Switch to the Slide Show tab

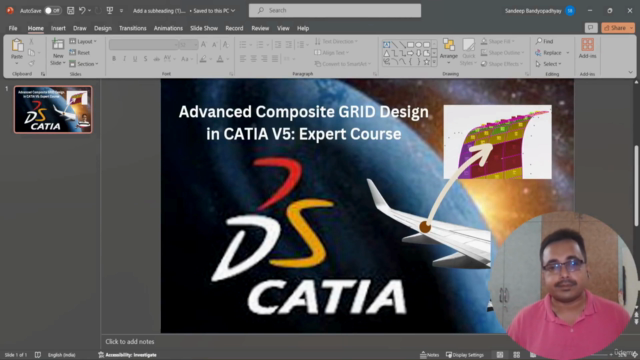[204, 28]
